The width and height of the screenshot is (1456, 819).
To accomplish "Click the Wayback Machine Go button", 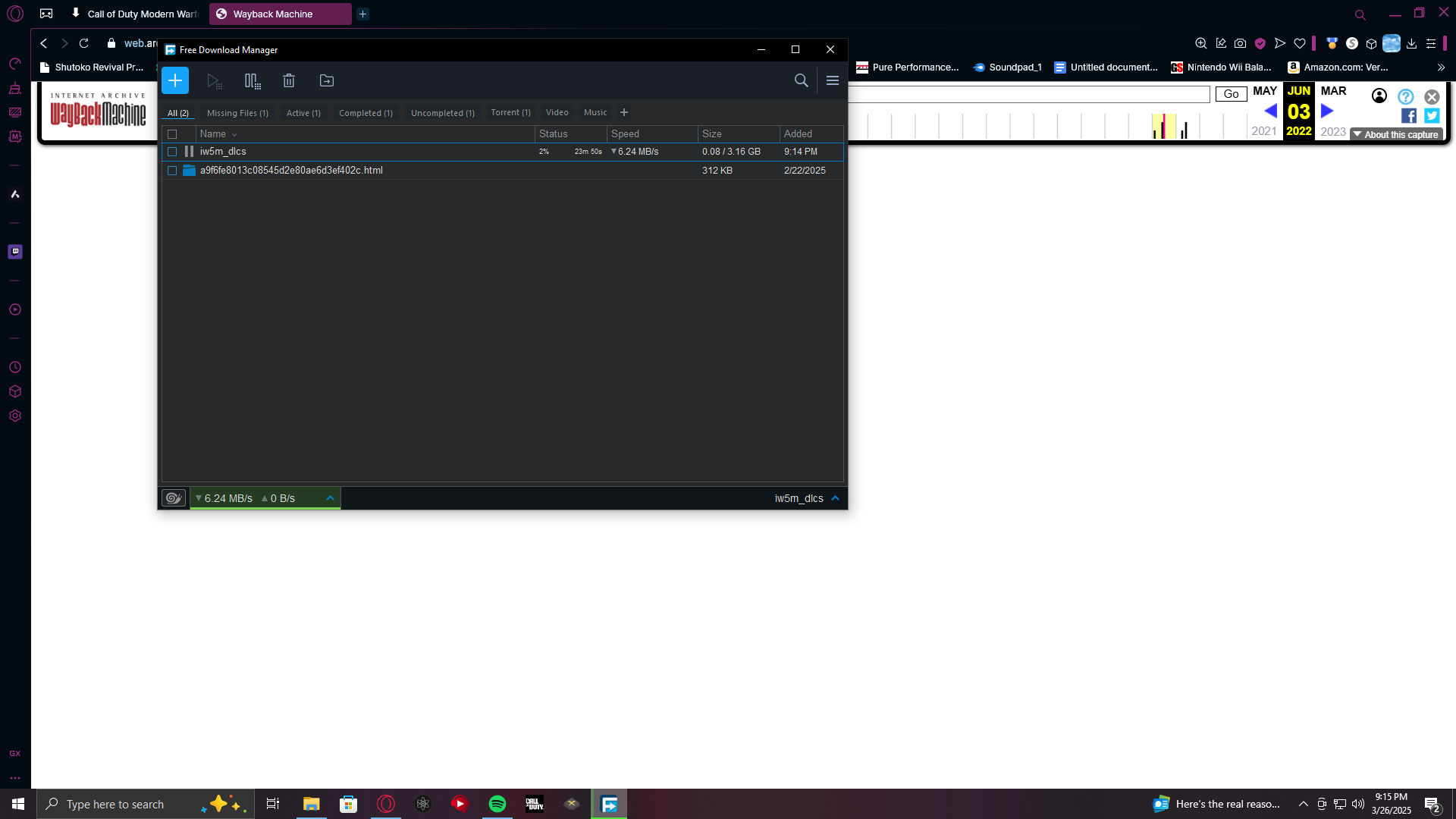I will (x=1231, y=94).
